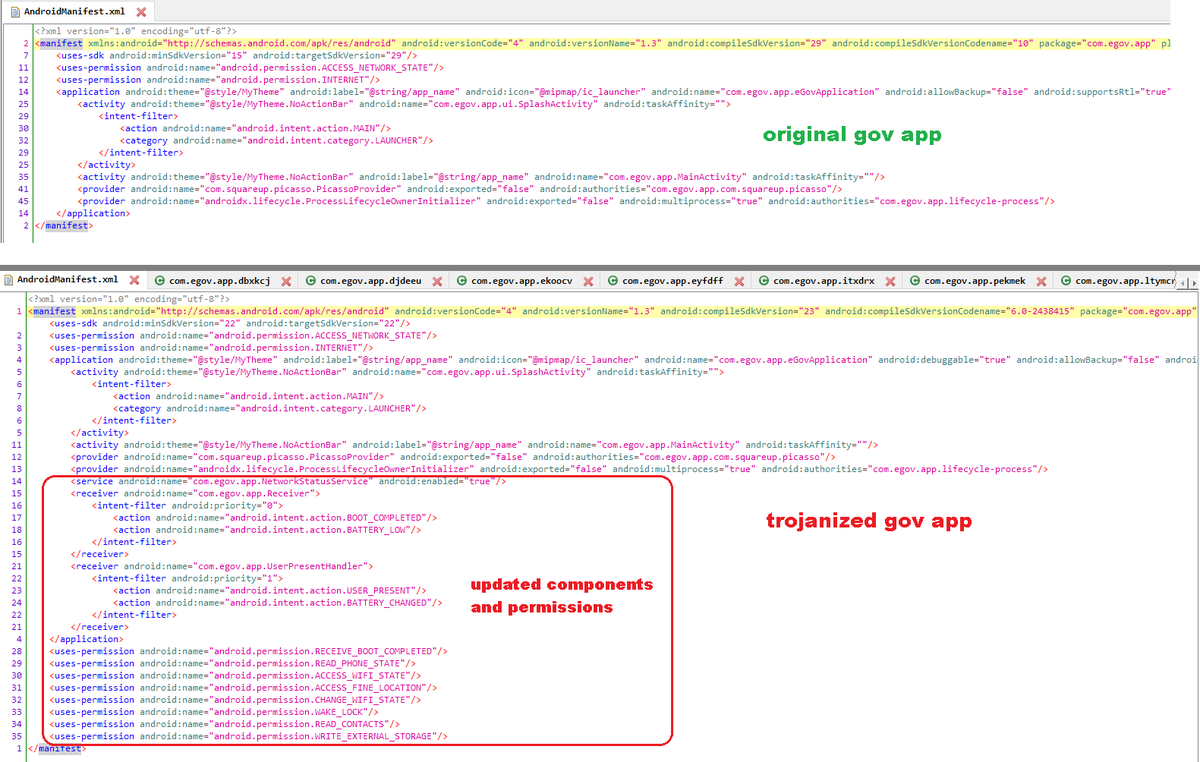The width and height of the screenshot is (1200, 762).
Task: Click the READ_PHONE_STATE permission line
Action: pyautogui.click(x=230, y=663)
